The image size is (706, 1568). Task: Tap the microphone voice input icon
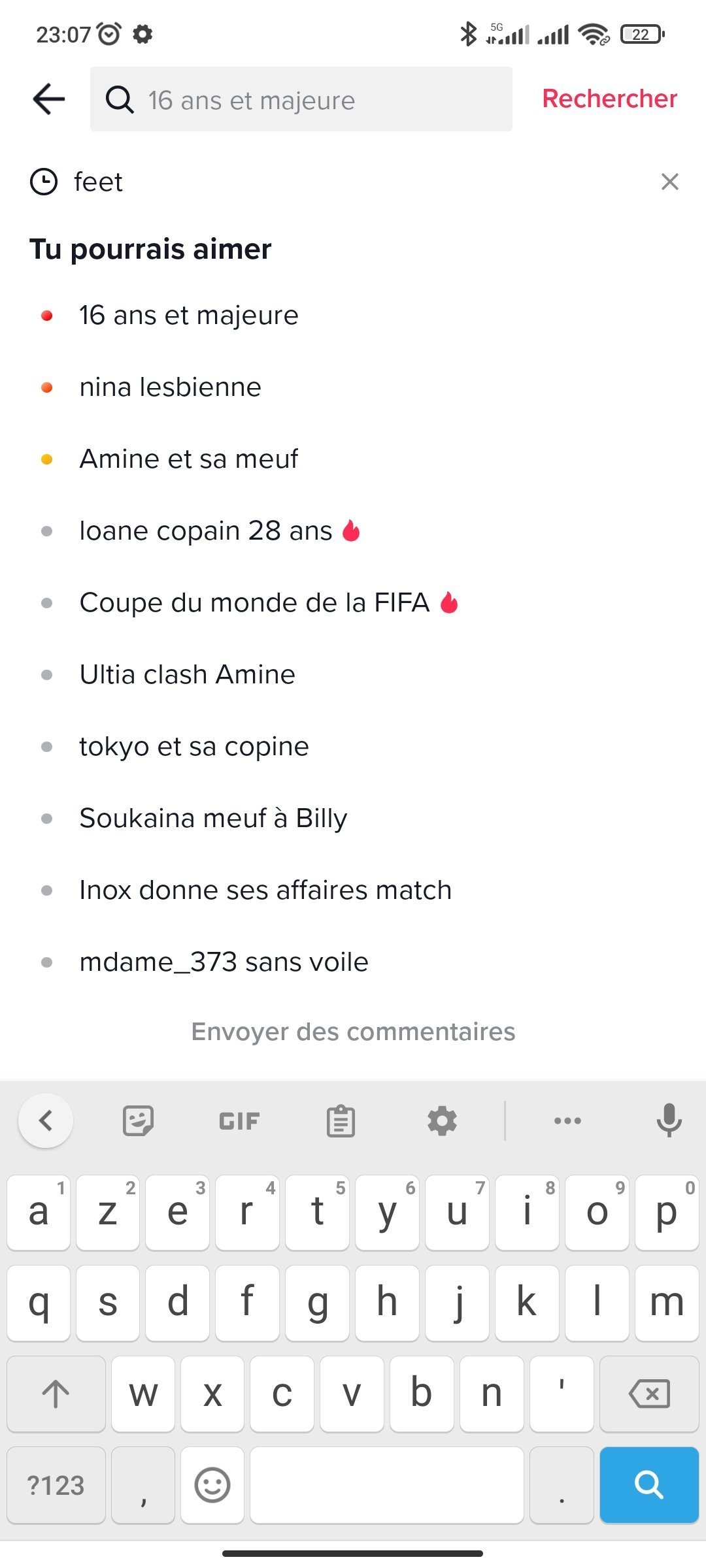[x=669, y=1121]
